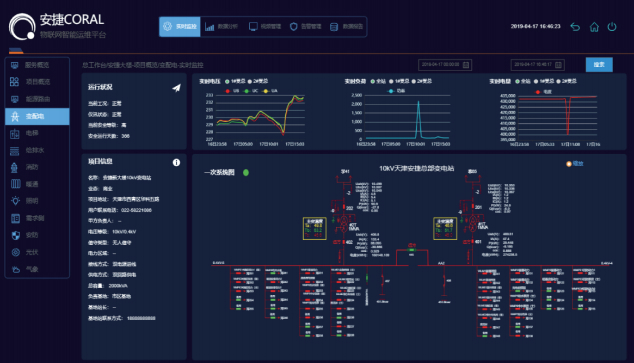
Task: Open start date calendar picker
Action: tap(466, 65)
